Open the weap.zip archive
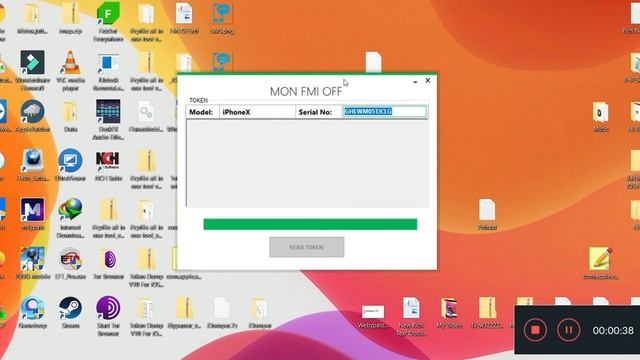 click(x=70, y=18)
